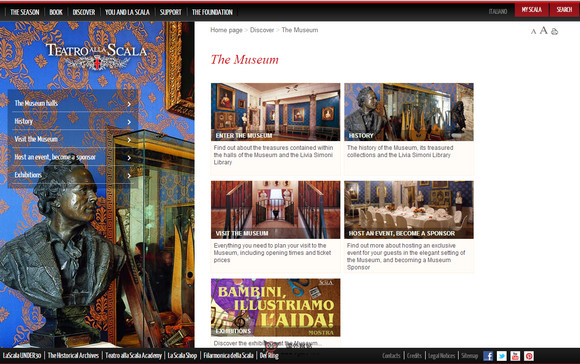Decrease text size with small A

point(533,32)
